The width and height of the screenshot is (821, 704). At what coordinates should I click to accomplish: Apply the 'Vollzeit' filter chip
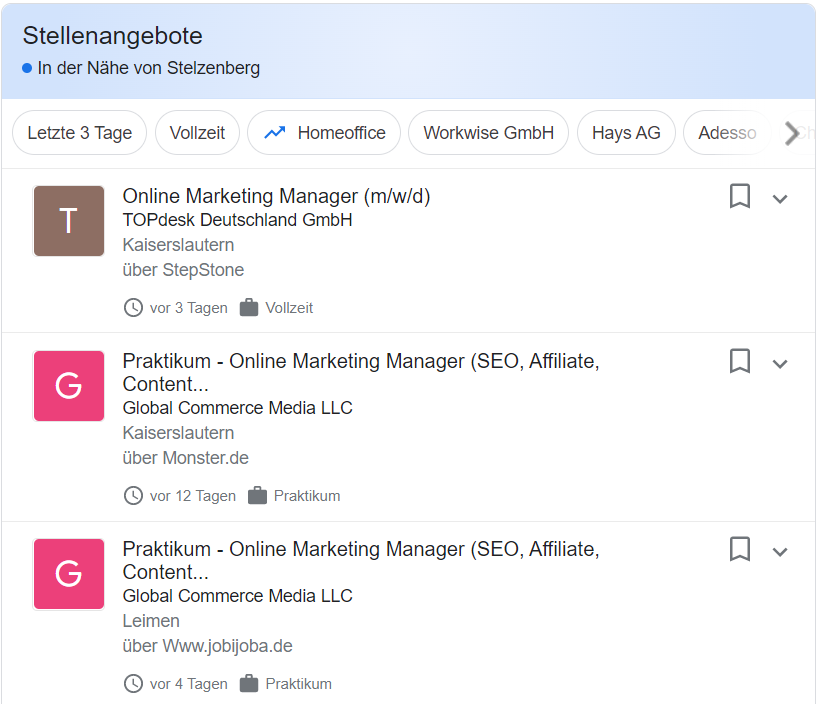(197, 133)
